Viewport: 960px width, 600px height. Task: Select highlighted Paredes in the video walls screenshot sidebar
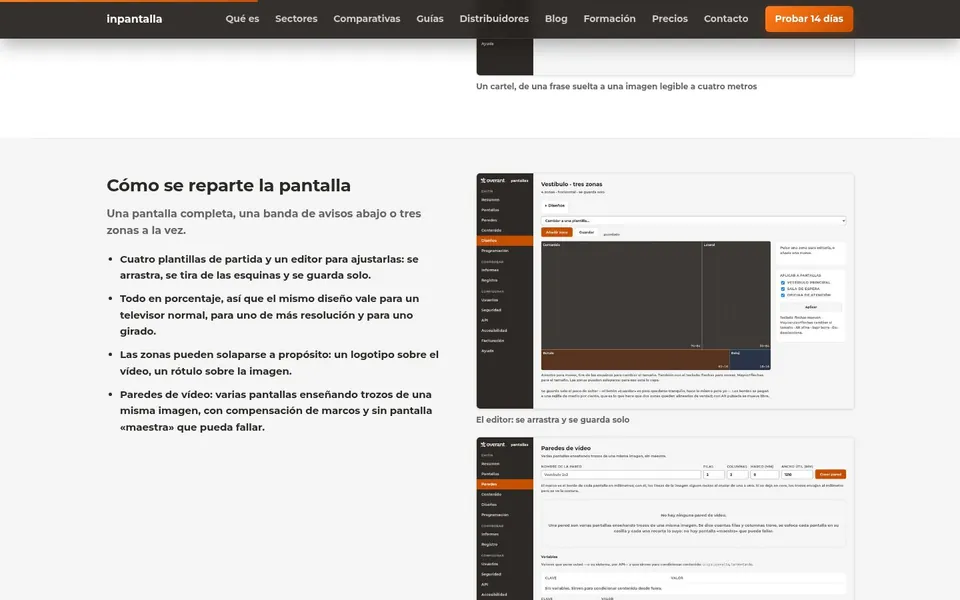tap(504, 484)
